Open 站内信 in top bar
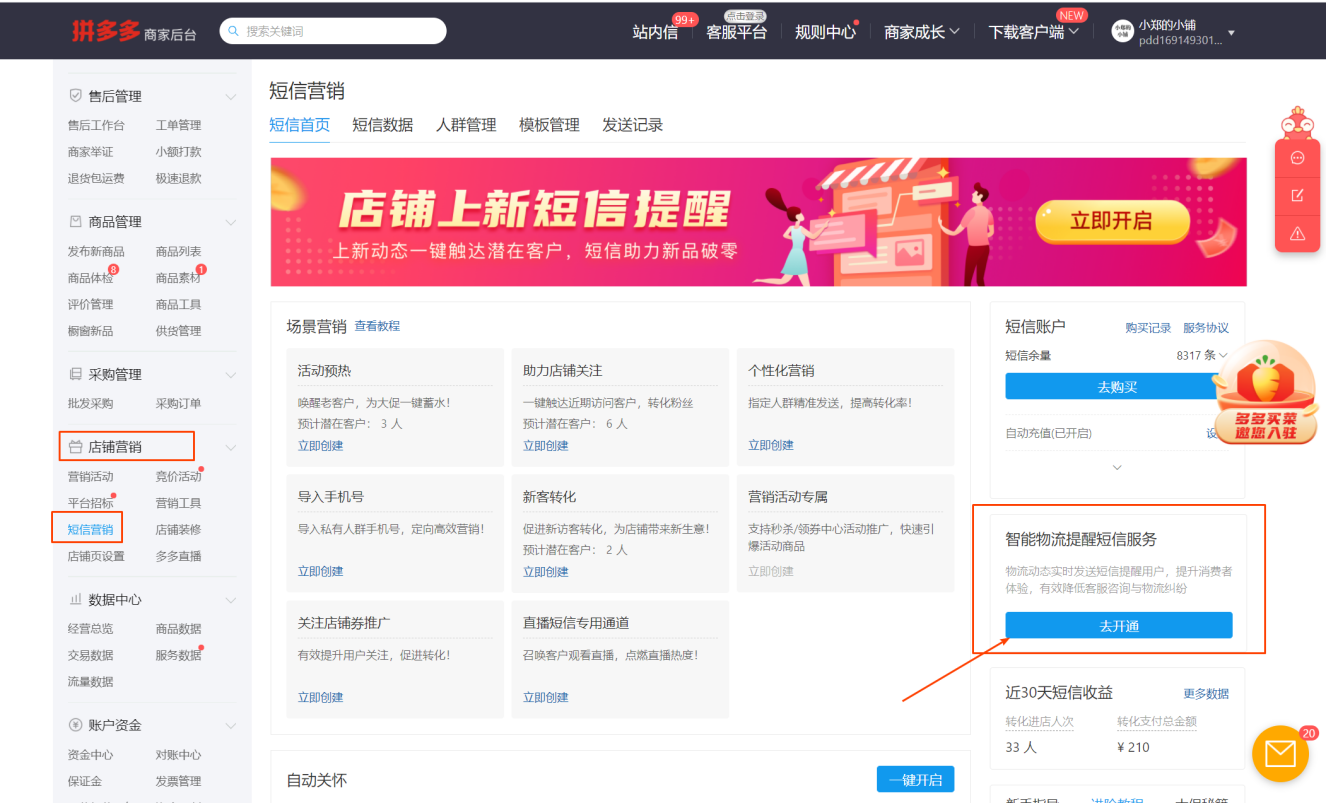Screen dimensions: 1326x803 pos(655,32)
